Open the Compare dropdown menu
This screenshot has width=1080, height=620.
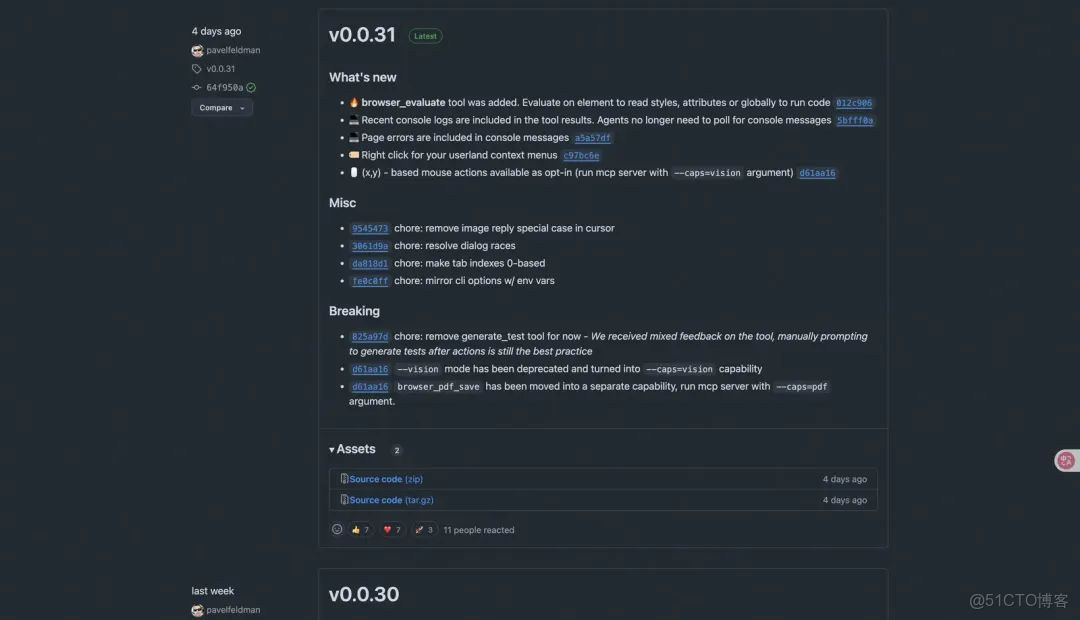[x=221, y=107]
